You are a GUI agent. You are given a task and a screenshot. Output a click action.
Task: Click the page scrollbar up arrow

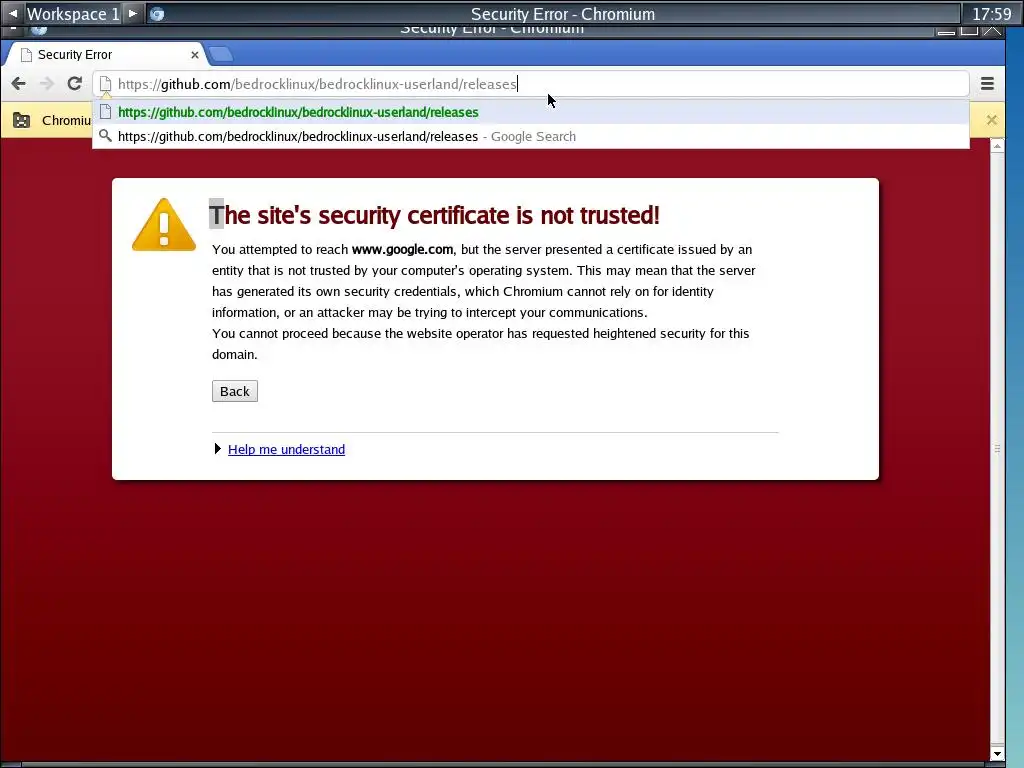997,146
